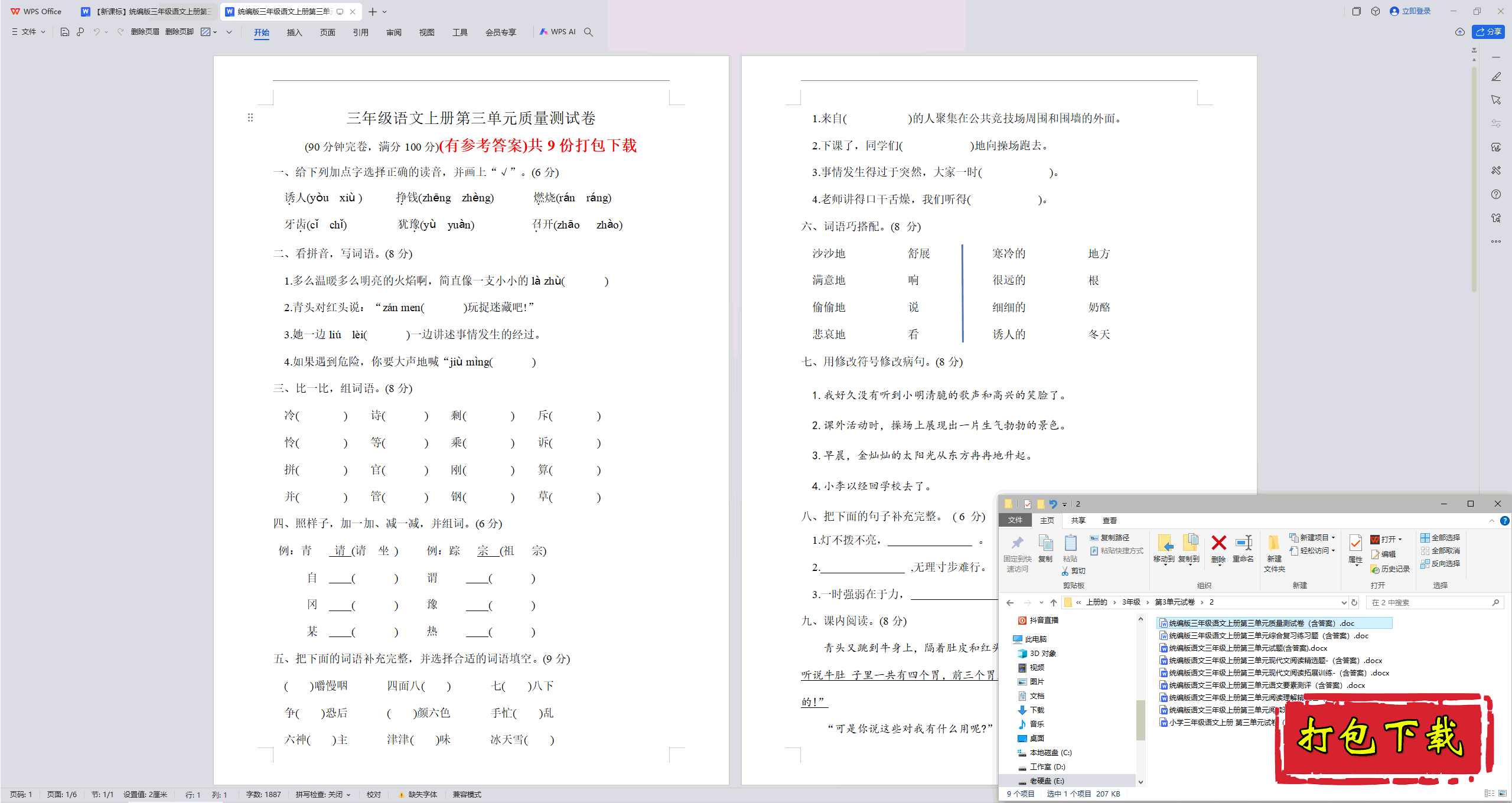Open the sliders settings icon in sidebar
Image resolution: width=1512 pixels, height=803 pixels.
(1496, 123)
